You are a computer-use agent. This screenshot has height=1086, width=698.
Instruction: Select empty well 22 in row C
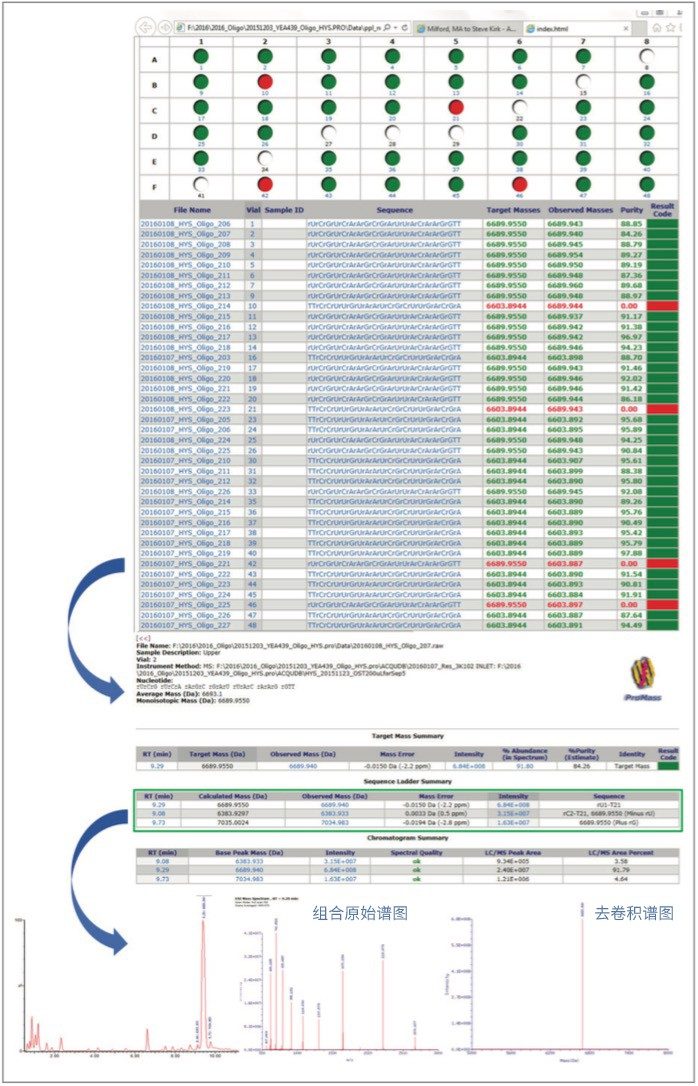pyautogui.click(x=519, y=107)
